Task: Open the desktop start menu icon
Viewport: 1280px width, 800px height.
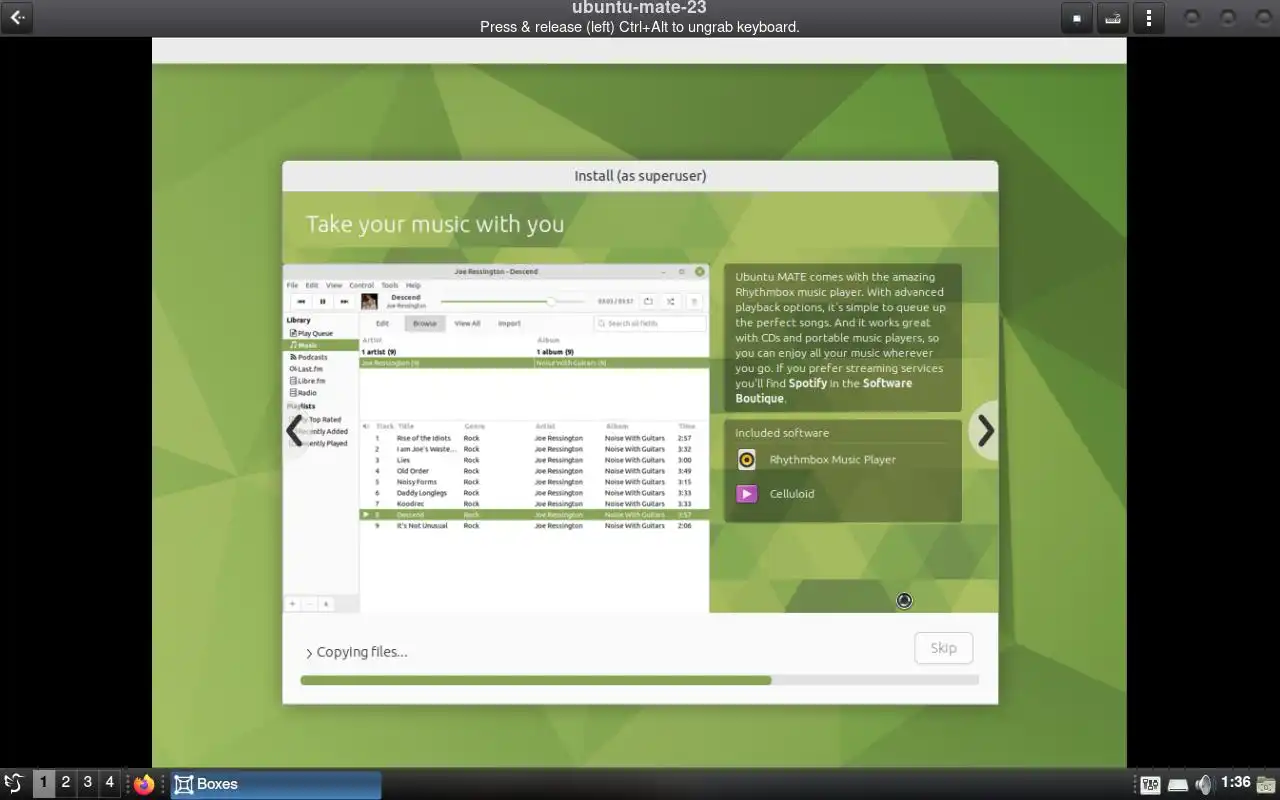Action: [14, 784]
